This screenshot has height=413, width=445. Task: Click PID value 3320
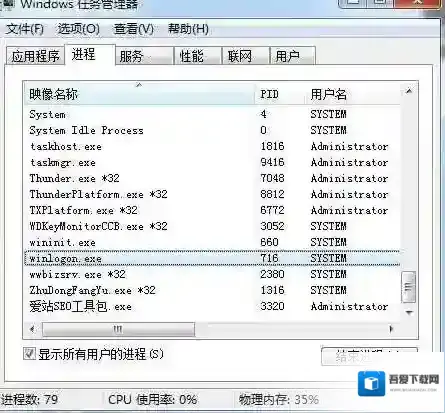pyautogui.click(x=272, y=306)
